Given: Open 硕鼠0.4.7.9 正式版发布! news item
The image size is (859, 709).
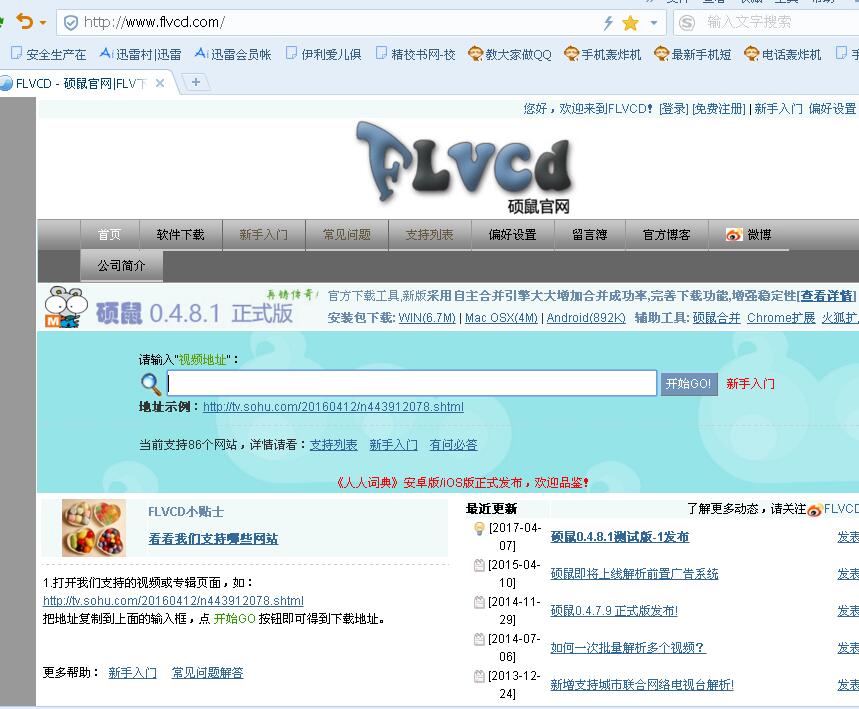Looking at the screenshot, I should tap(614, 610).
